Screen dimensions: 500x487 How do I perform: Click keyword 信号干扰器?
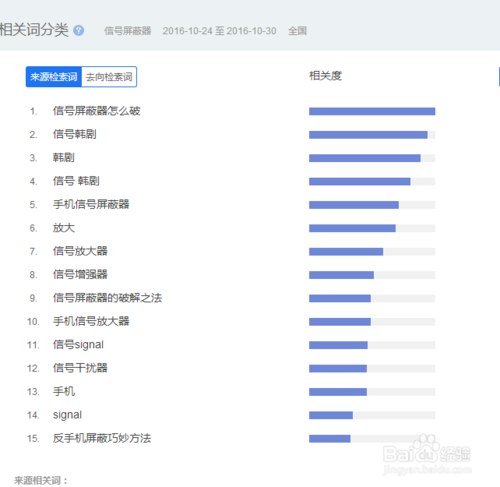pos(80,368)
